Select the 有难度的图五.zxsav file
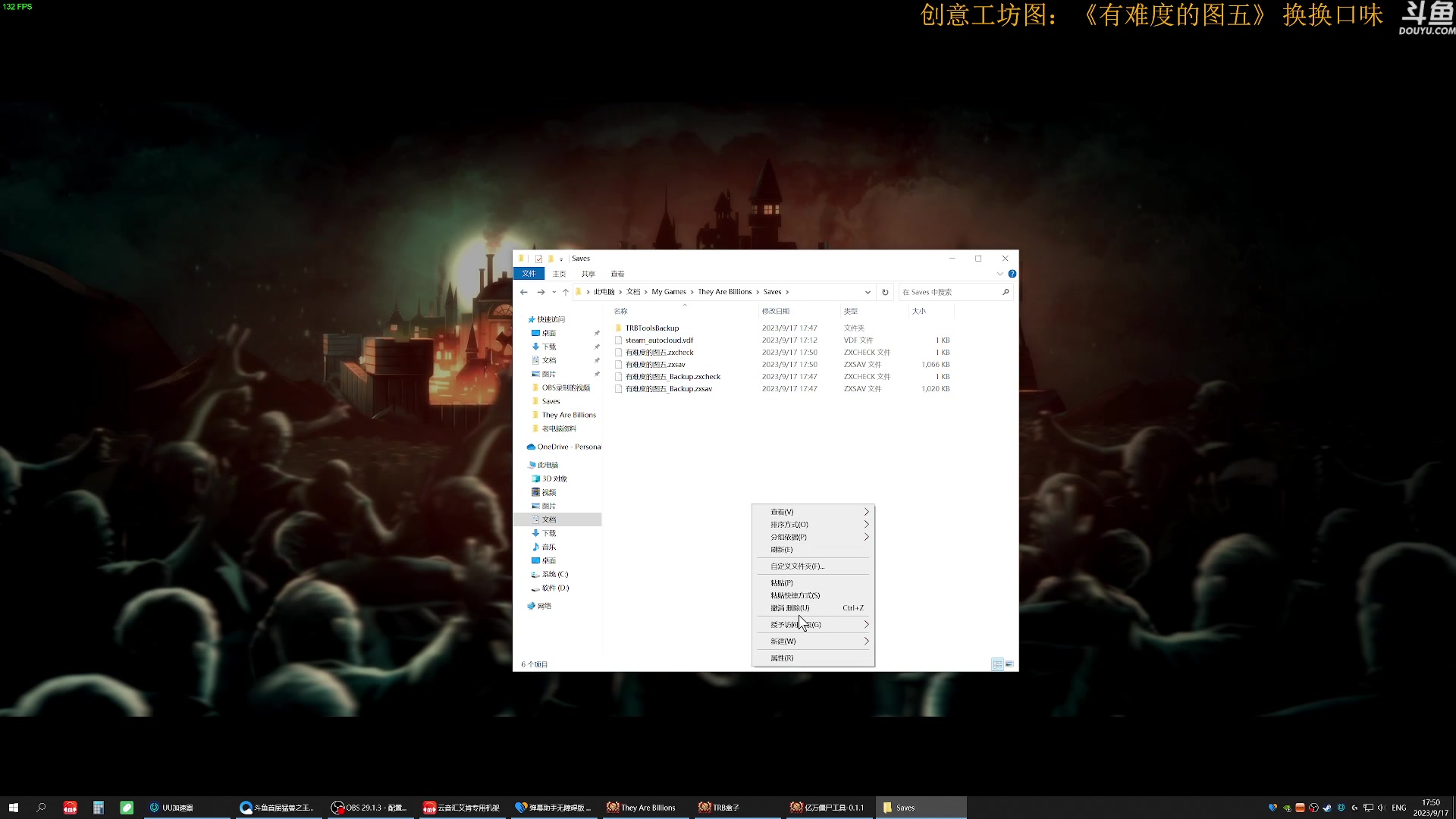1456x819 pixels. pyautogui.click(x=655, y=365)
